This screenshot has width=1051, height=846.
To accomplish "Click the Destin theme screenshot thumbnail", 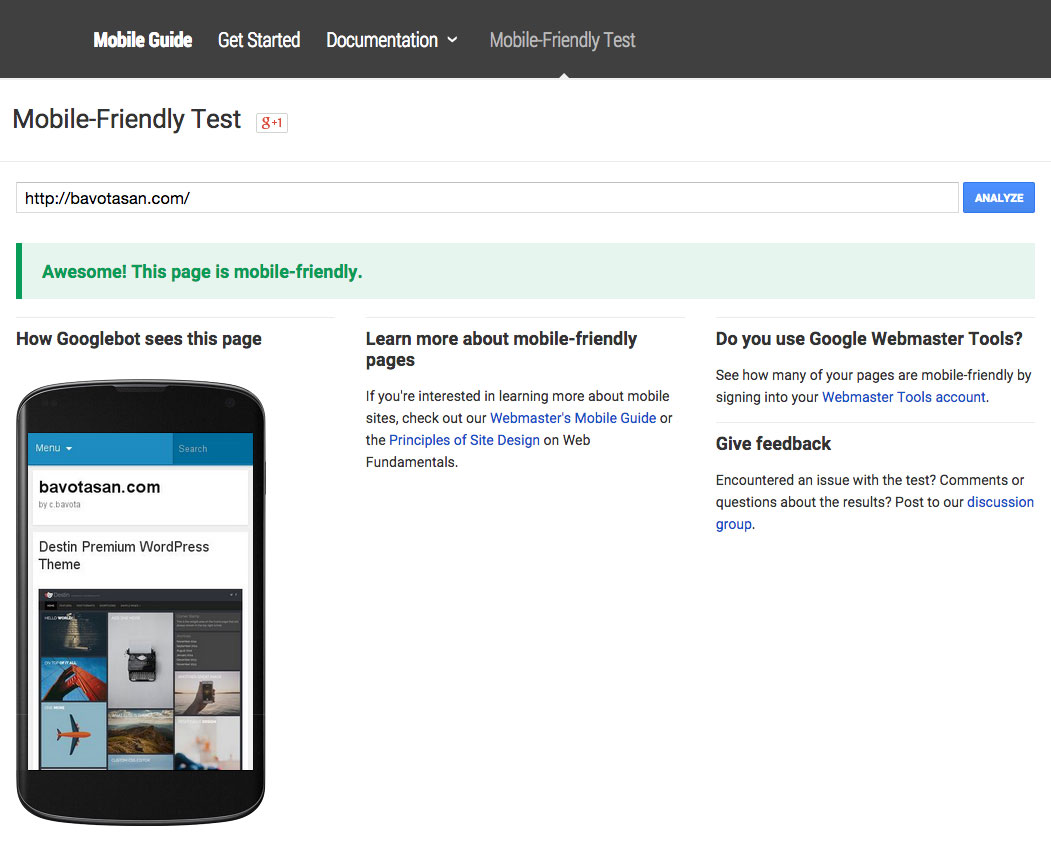I will (x=140, y=679).
